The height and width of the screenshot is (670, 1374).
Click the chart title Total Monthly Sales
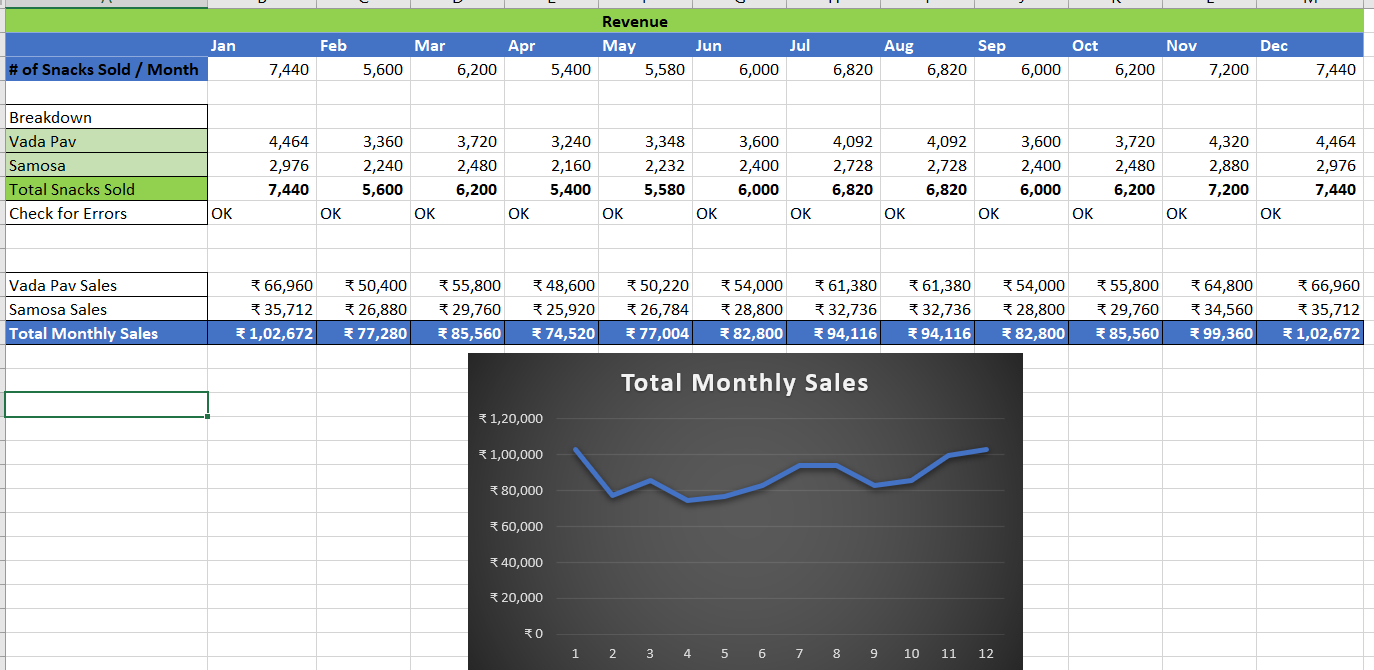click(x=744, y=382)
